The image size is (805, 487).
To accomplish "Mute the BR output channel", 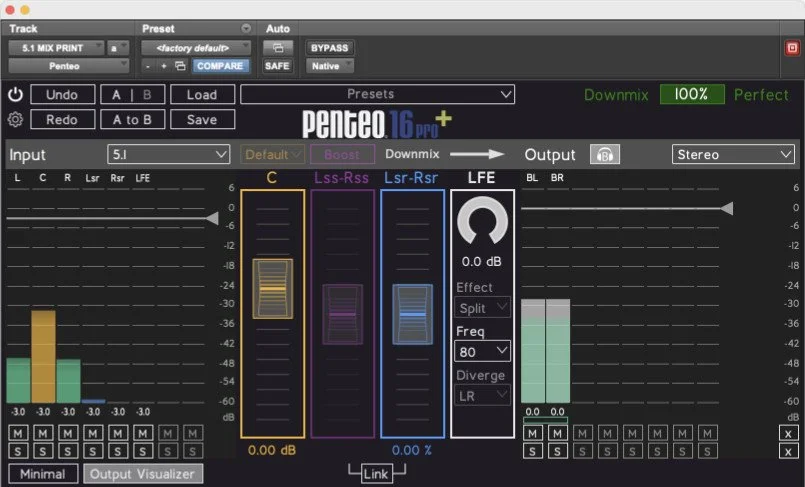I will (558, 434).
